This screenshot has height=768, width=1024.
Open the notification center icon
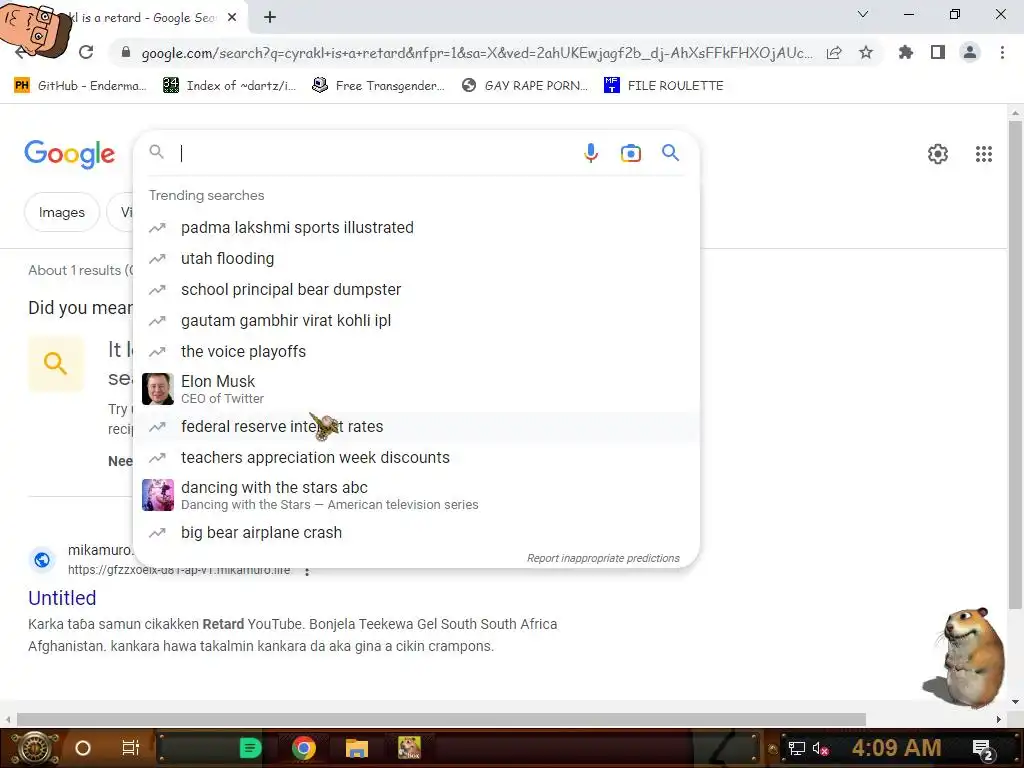(983, 750)
